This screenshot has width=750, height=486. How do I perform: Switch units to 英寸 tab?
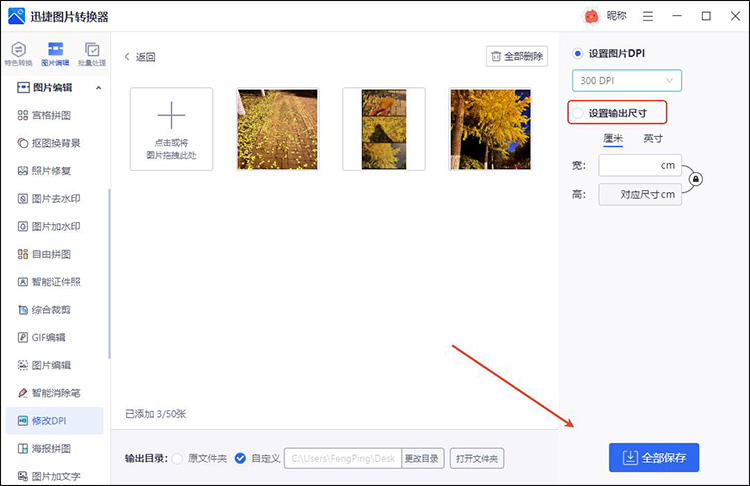point(652,138)
